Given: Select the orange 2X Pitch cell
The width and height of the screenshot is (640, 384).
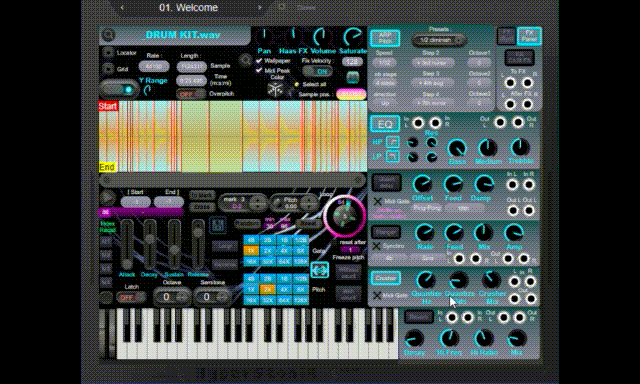Looking at the screenshot, I should (267, 289).
